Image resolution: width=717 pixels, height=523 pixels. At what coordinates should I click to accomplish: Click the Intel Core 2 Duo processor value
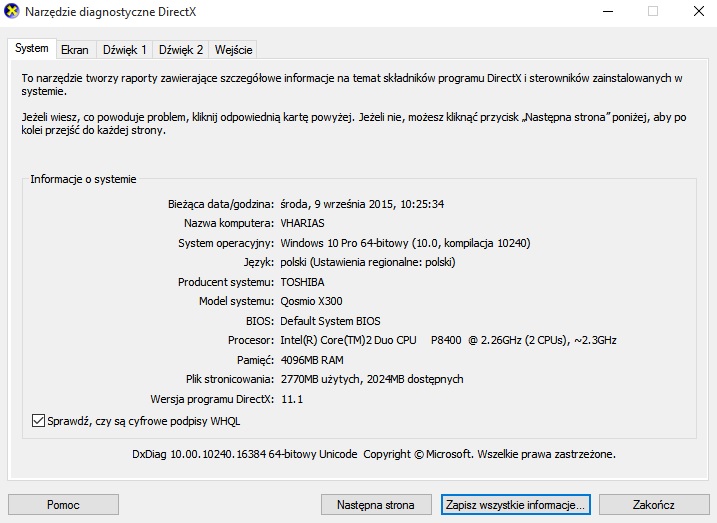(448, 340)
